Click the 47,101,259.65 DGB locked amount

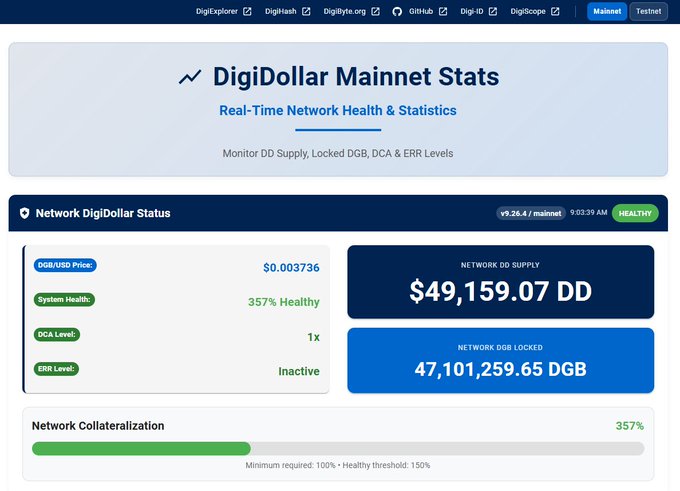[x=500, y=370]
